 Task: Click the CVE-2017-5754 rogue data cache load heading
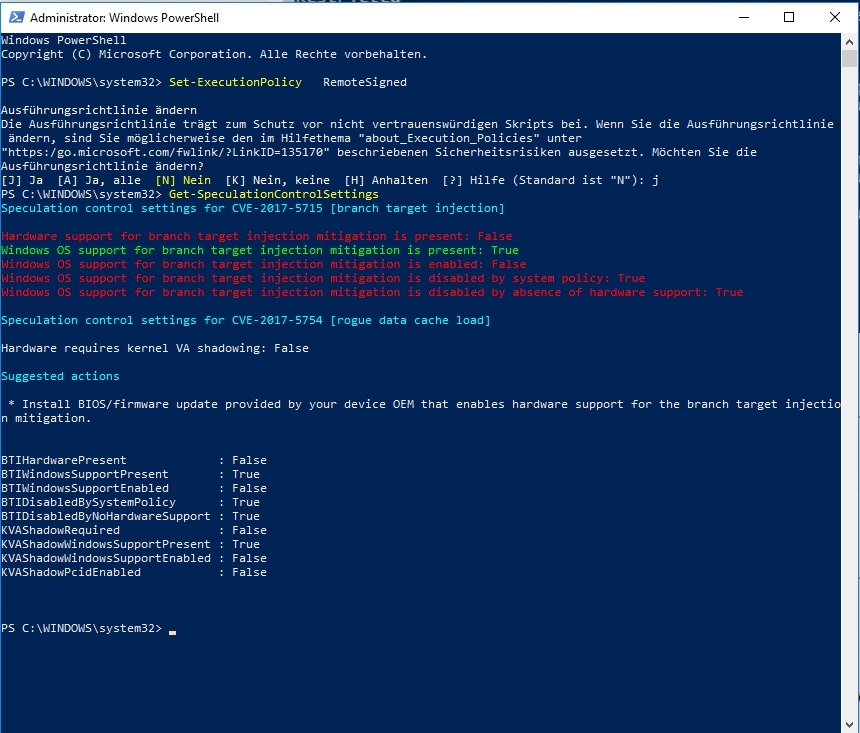(x=246, y=320)
